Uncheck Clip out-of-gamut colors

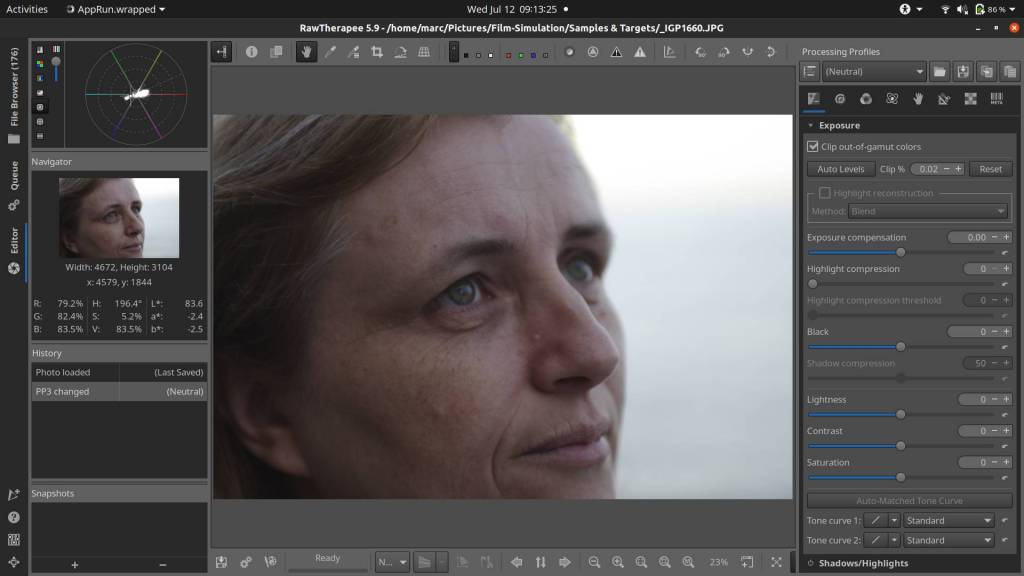[x=813, y=147]
